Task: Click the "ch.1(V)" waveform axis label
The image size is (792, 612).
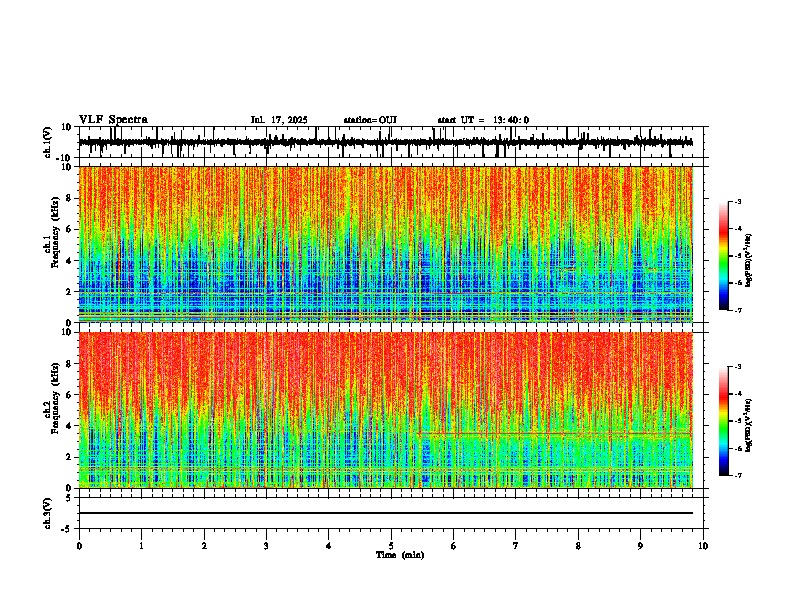Action: (48, 142)
